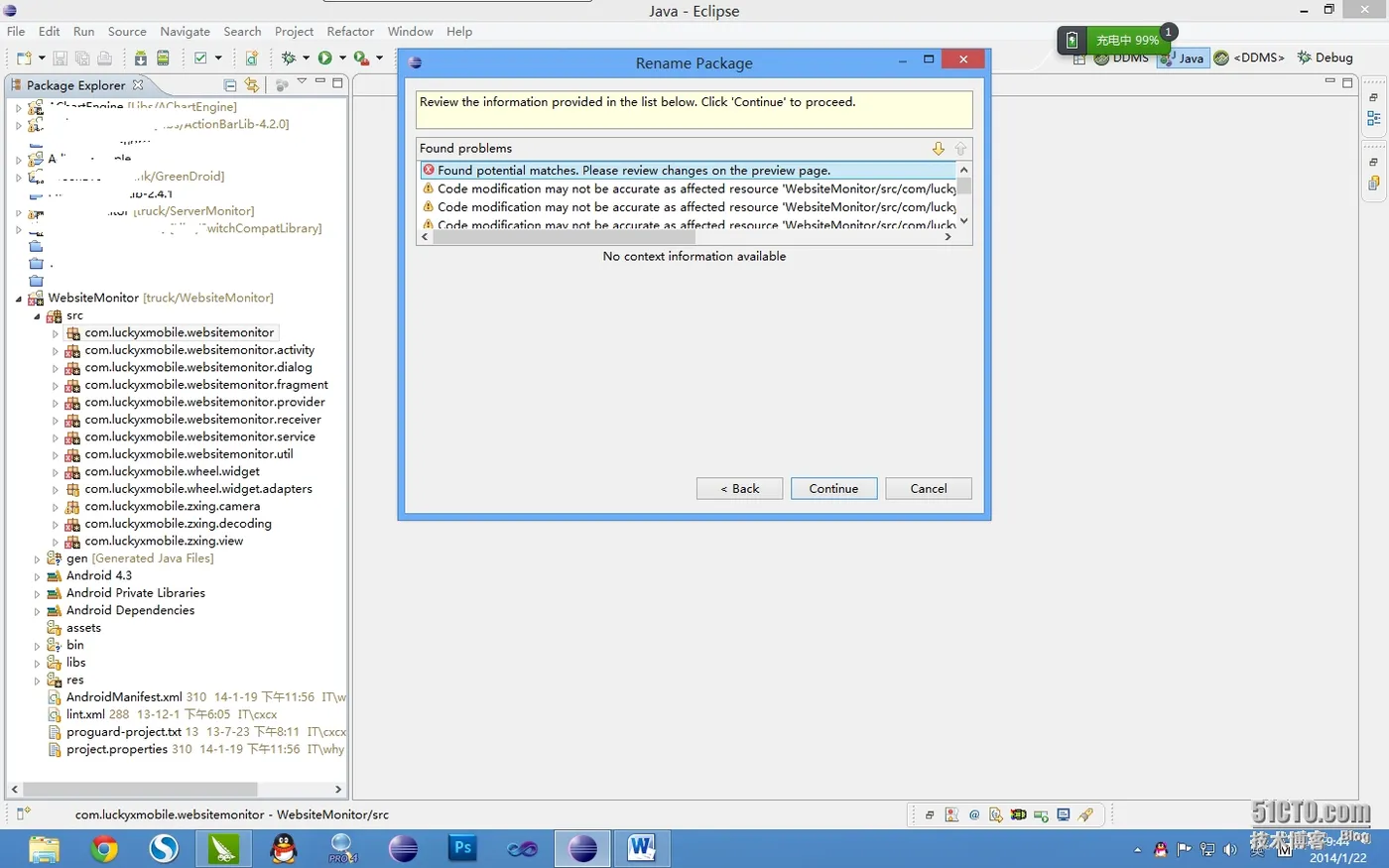Open the Refactor menu
This screenshot has width=1389, height=868.
point(350,32)
